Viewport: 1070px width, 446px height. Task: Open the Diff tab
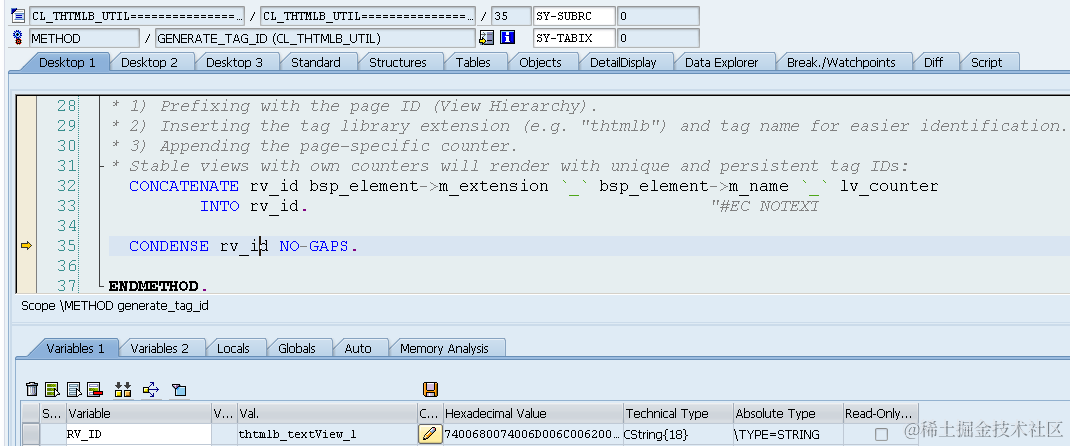coord(933,62)
